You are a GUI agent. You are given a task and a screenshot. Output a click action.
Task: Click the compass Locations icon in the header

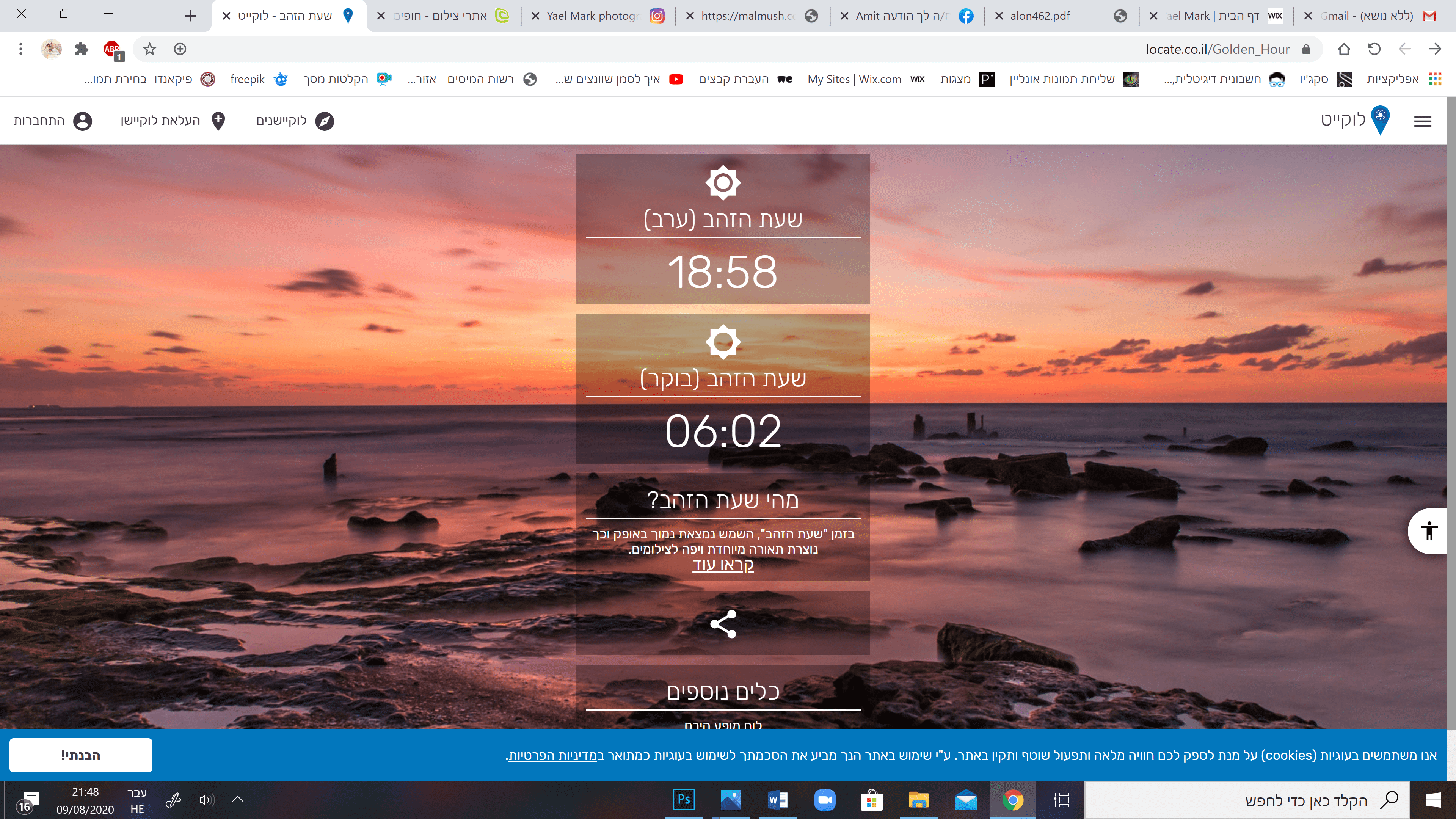(x=325, y=121)
